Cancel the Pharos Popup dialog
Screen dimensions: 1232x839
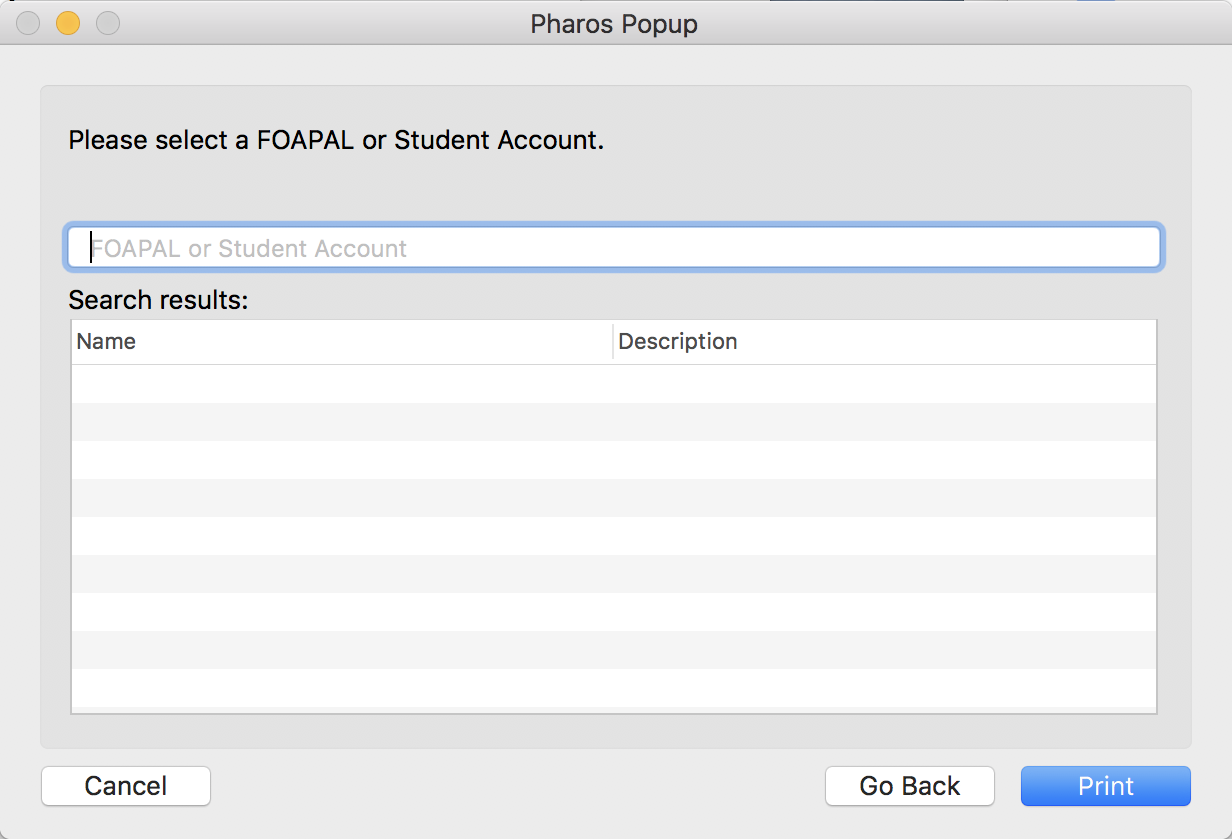tap(126, 786)
